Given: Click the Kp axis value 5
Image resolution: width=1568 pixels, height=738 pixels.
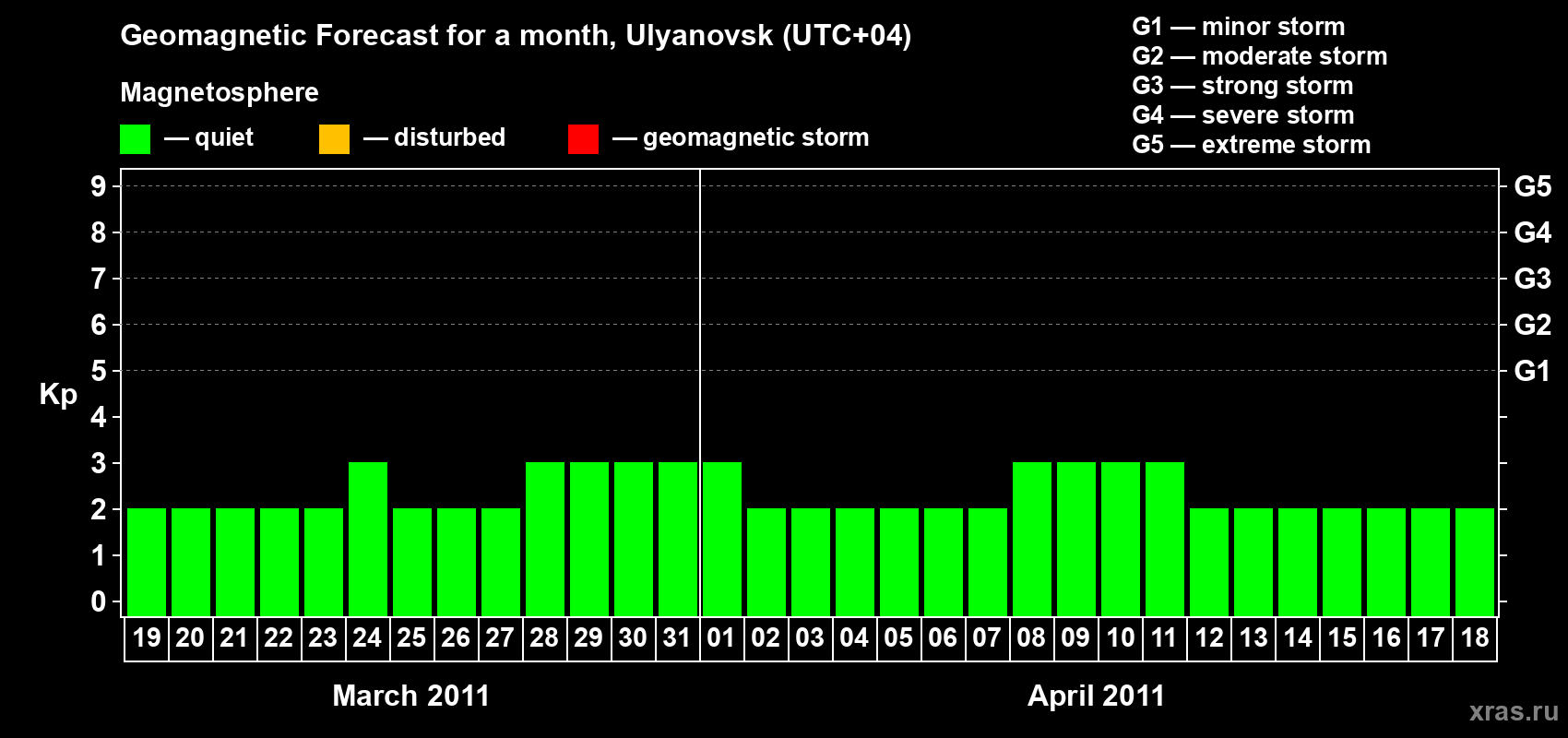Looking at the screenshot, I should pos(99,371).
